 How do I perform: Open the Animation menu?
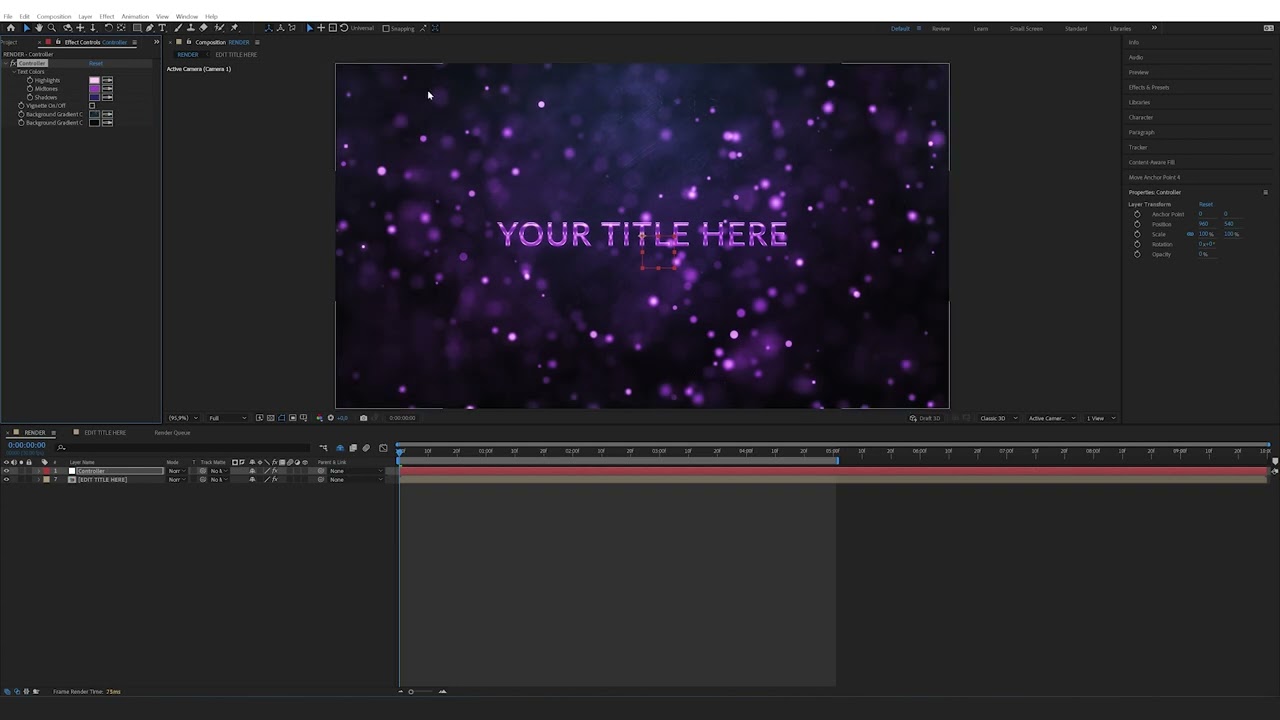(x=135, y=16)
